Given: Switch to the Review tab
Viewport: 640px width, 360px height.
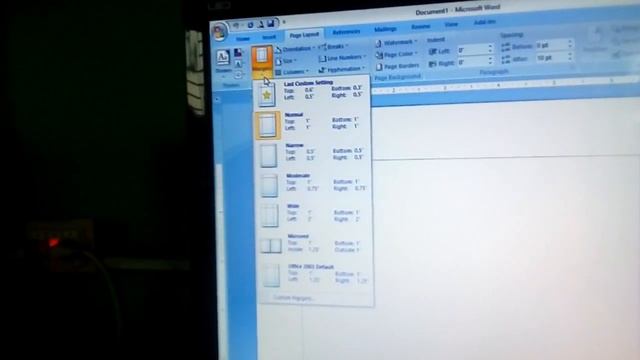Looking at the screenshot, I should 421,27.
